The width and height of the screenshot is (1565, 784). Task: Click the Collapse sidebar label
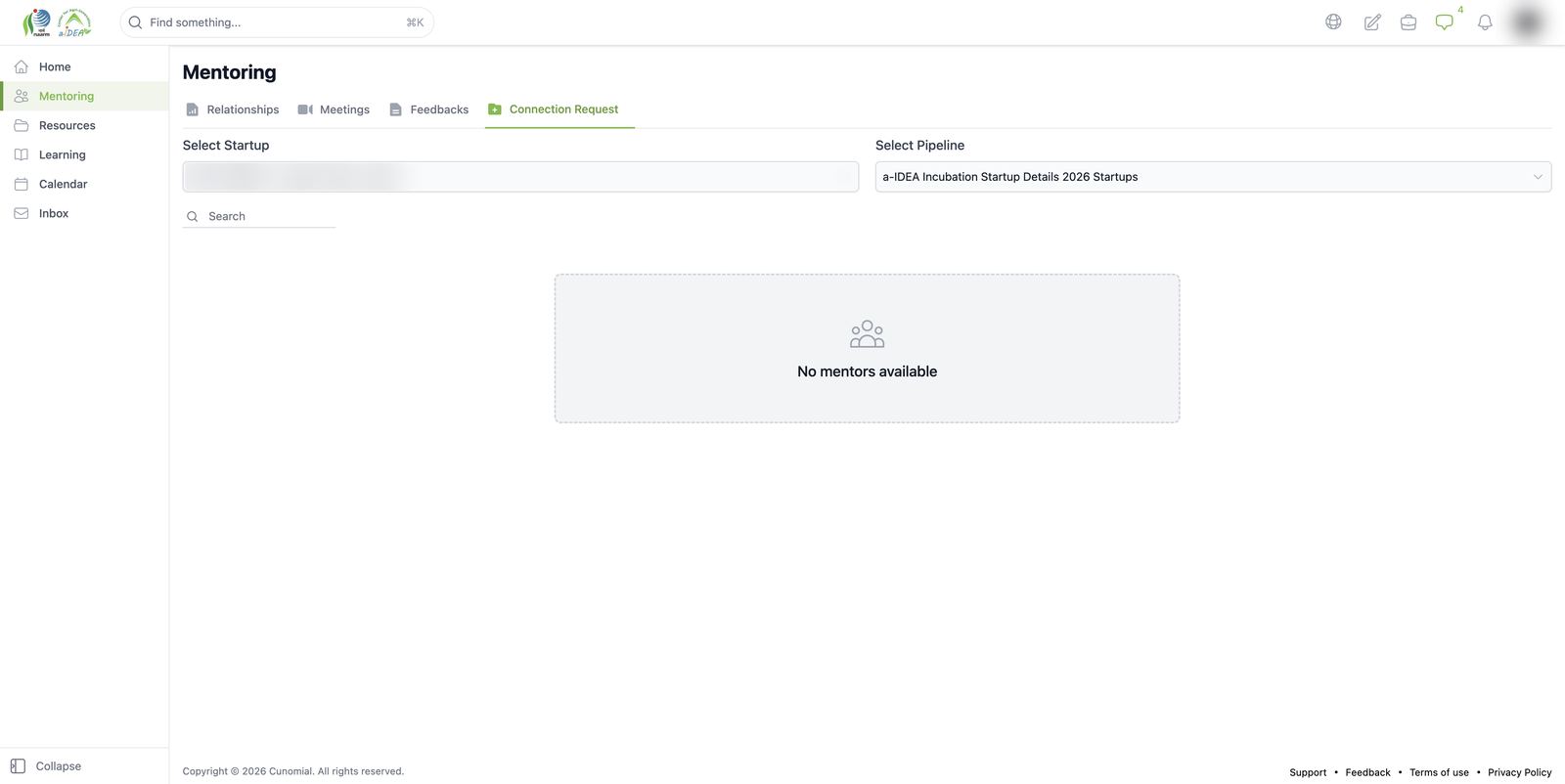tap(59, 766)
